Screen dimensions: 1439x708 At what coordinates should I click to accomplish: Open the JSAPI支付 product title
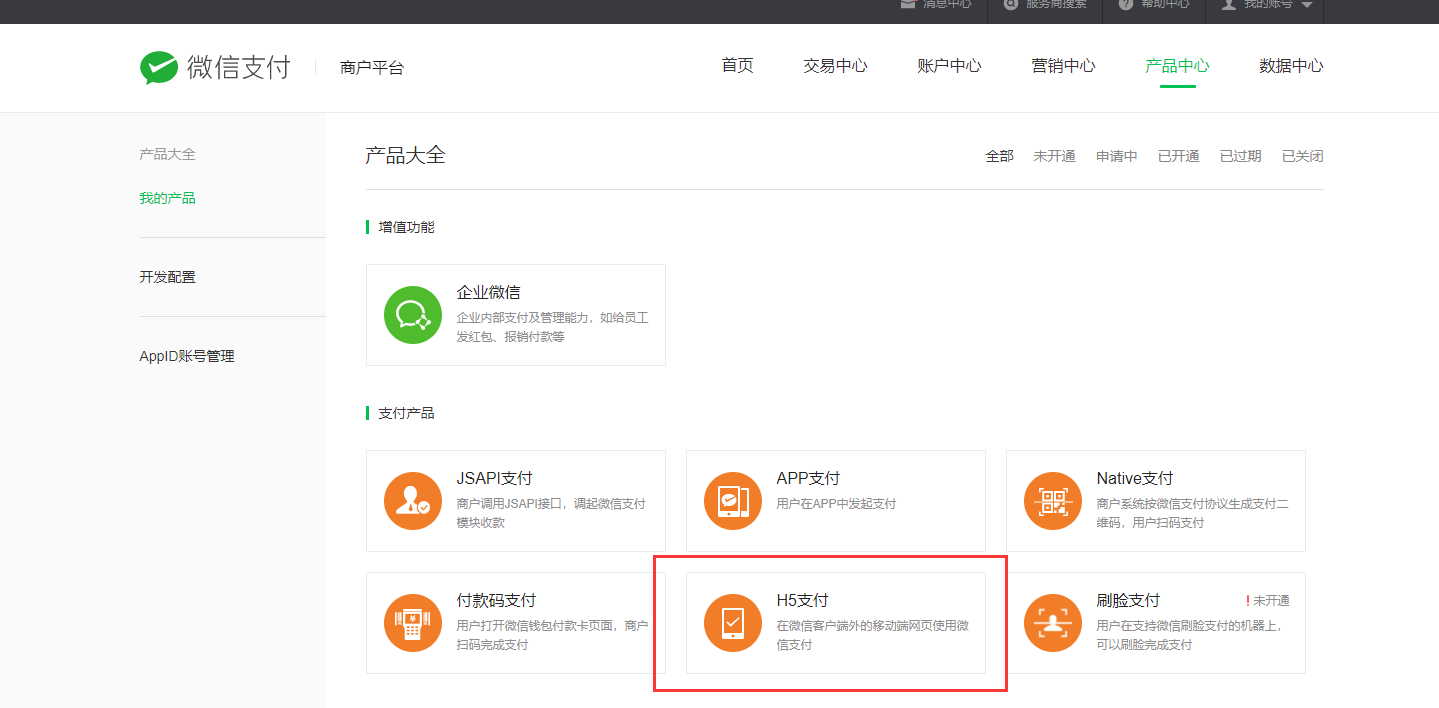click(x=494, y=479)
